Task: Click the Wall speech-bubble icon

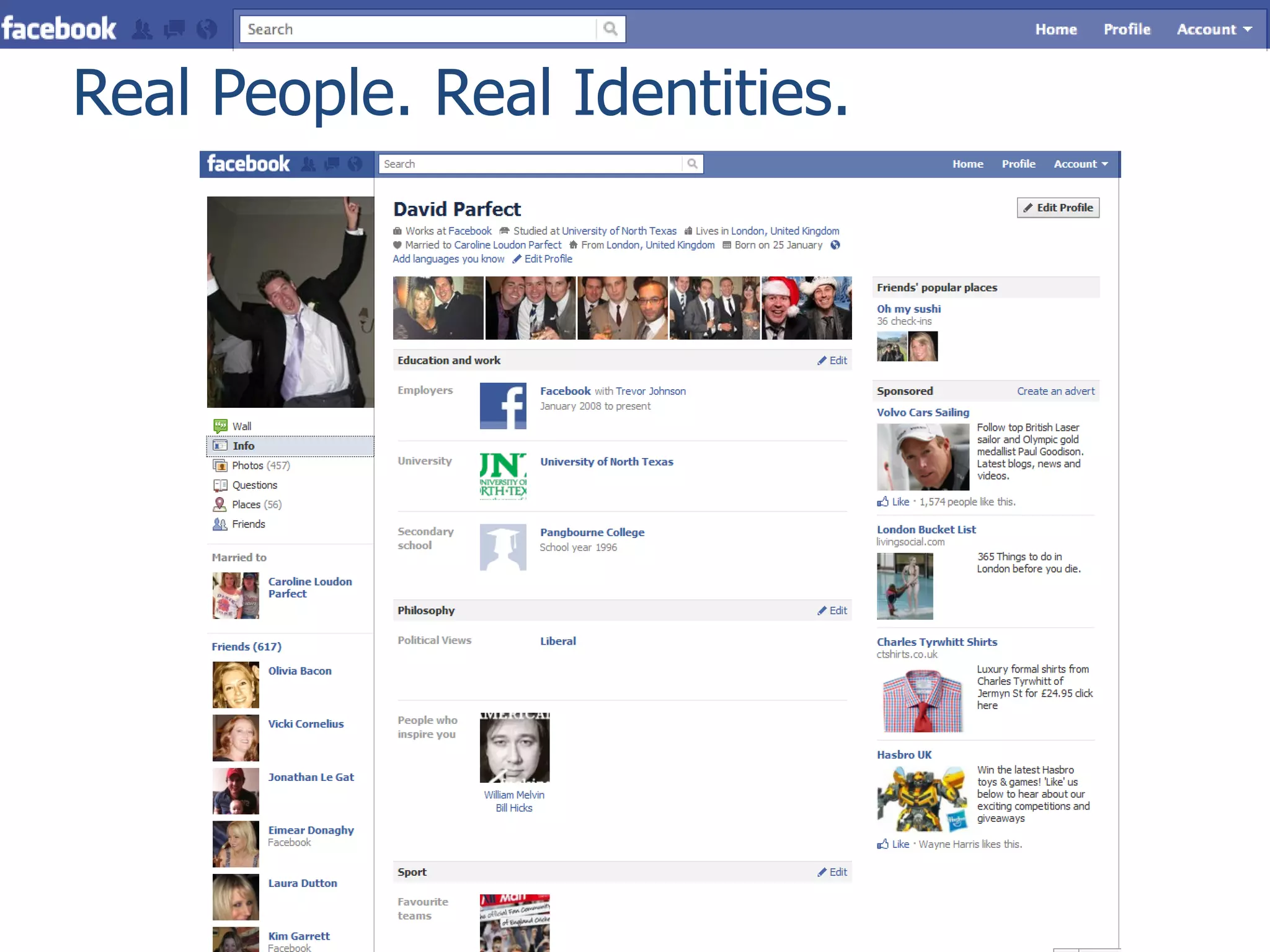Action: point(220,426)
